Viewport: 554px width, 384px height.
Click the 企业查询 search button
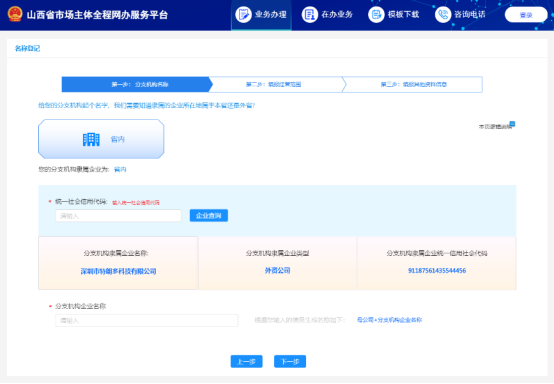tap(209, 215)
